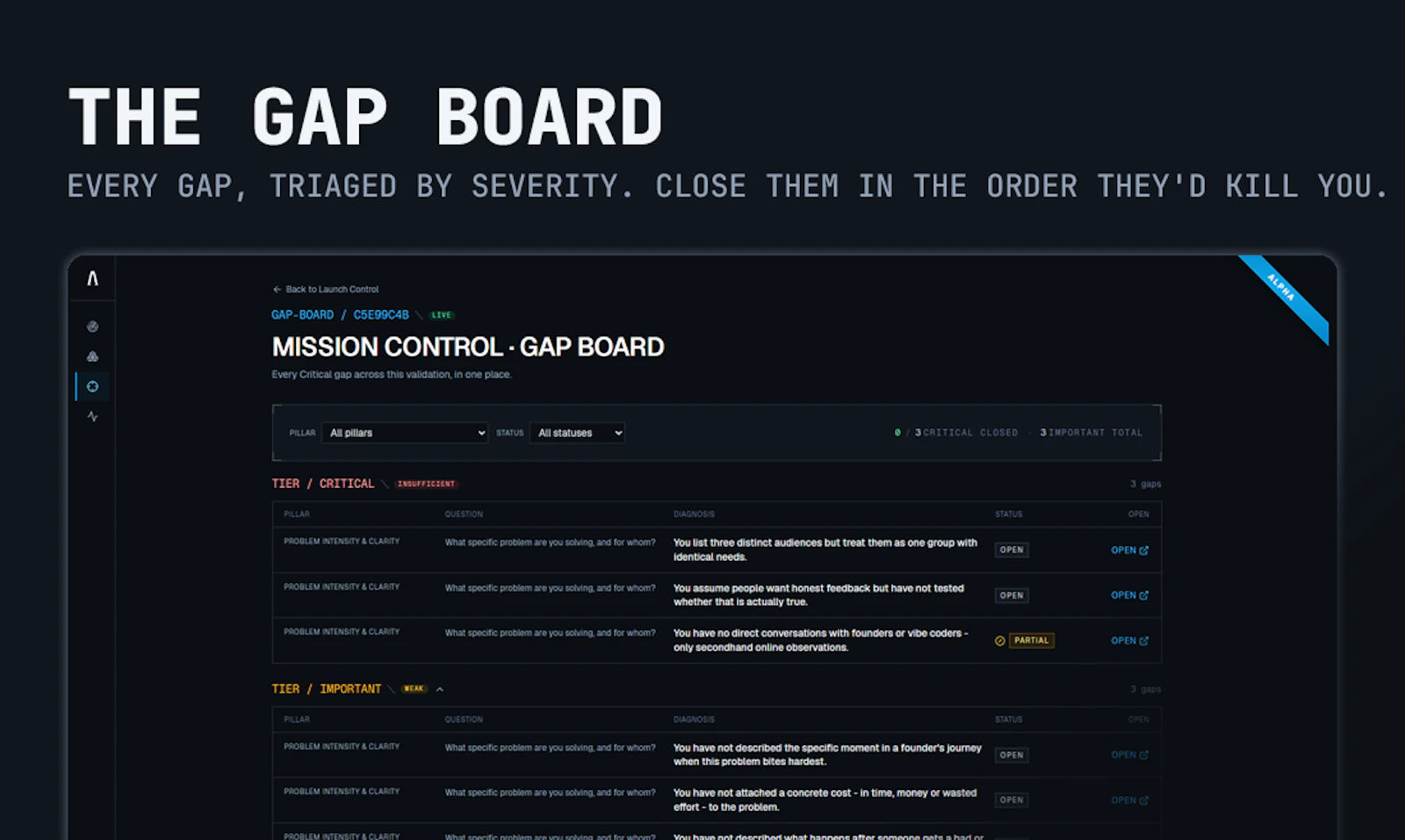Image resolution: width=1405 pixels, height=840 pixels.
Task: Click PILLAR column header in Critical table
Action: [x=297, y=514]
